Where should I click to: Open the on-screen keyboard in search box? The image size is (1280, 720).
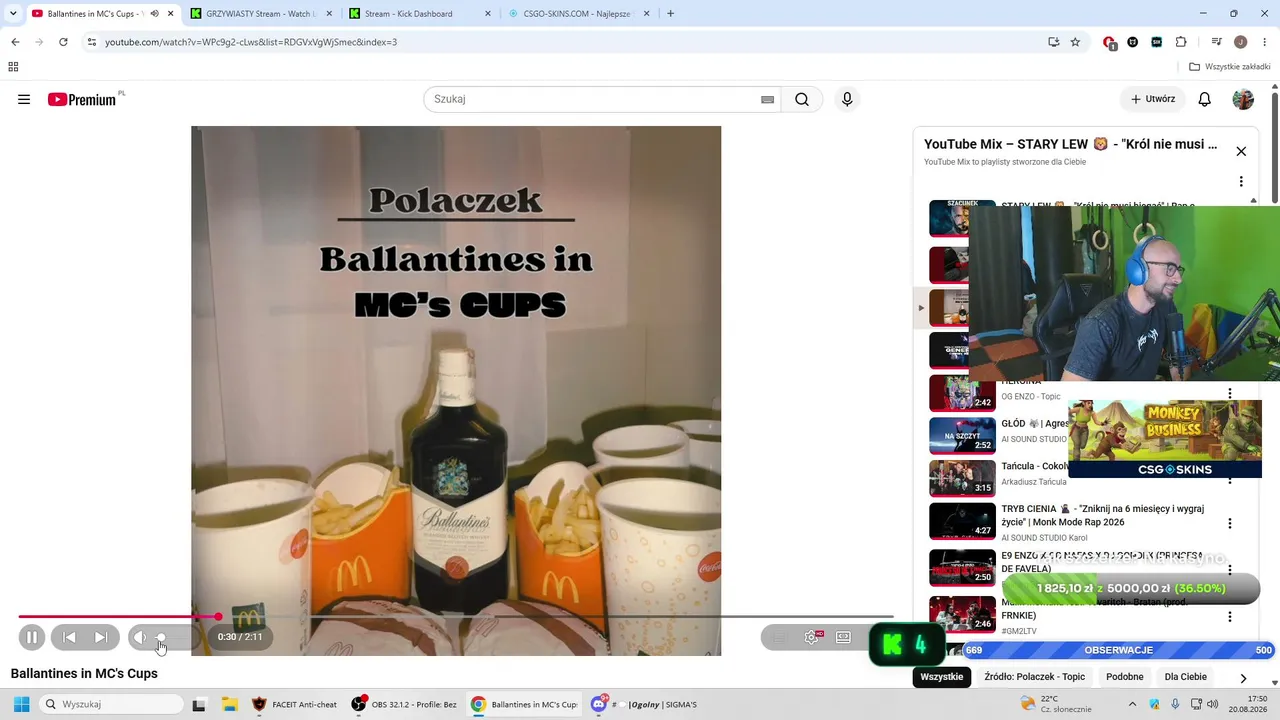[767, 99]
